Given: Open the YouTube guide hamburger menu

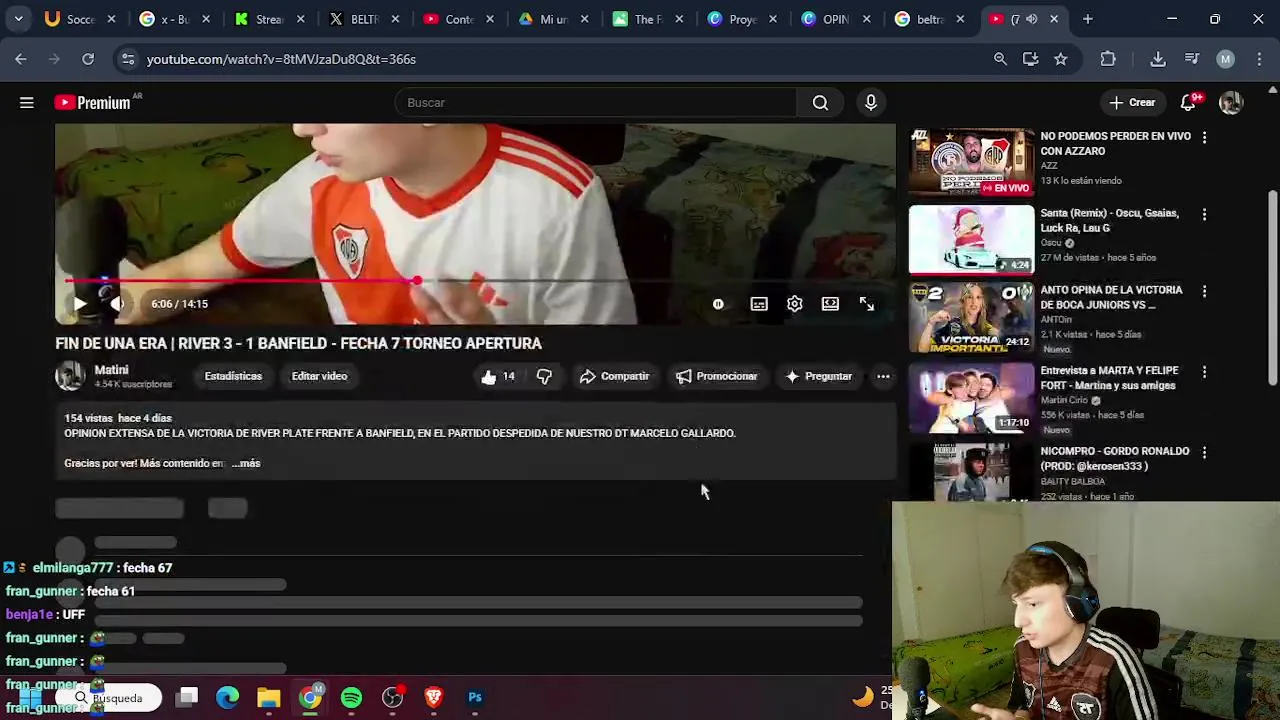Looking at the screenshot, I should coord(27,102).
